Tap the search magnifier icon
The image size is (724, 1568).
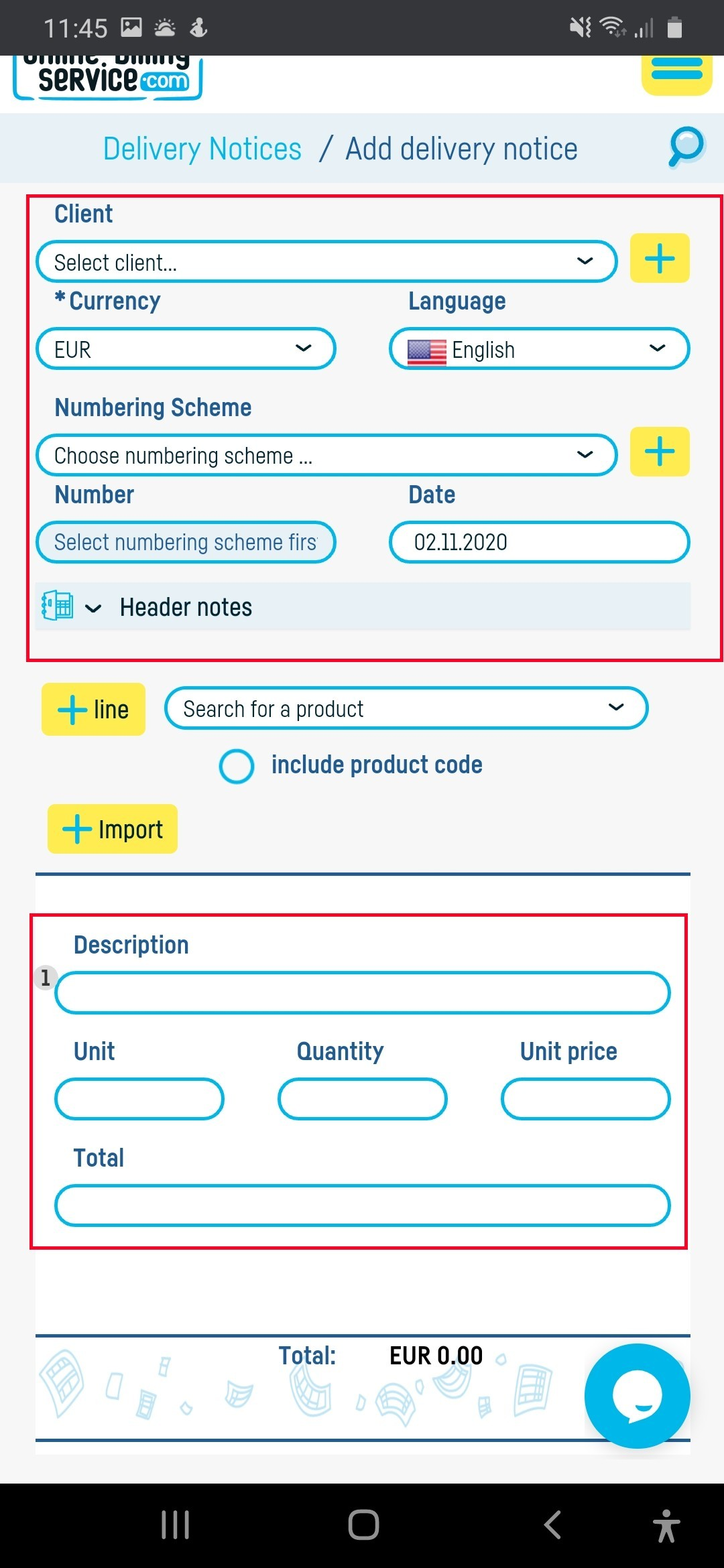685,147
